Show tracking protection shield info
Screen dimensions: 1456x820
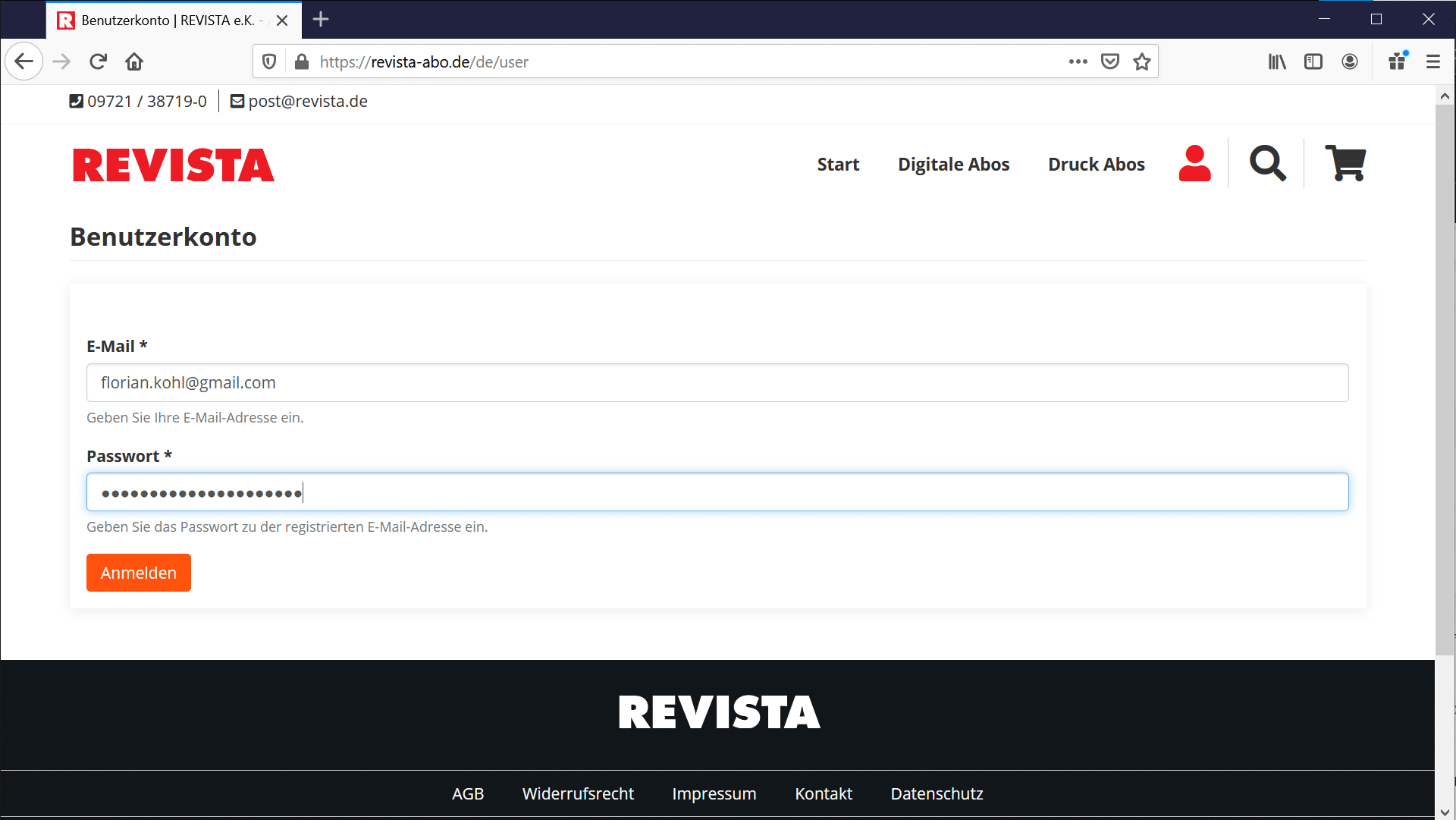(269, 61)
